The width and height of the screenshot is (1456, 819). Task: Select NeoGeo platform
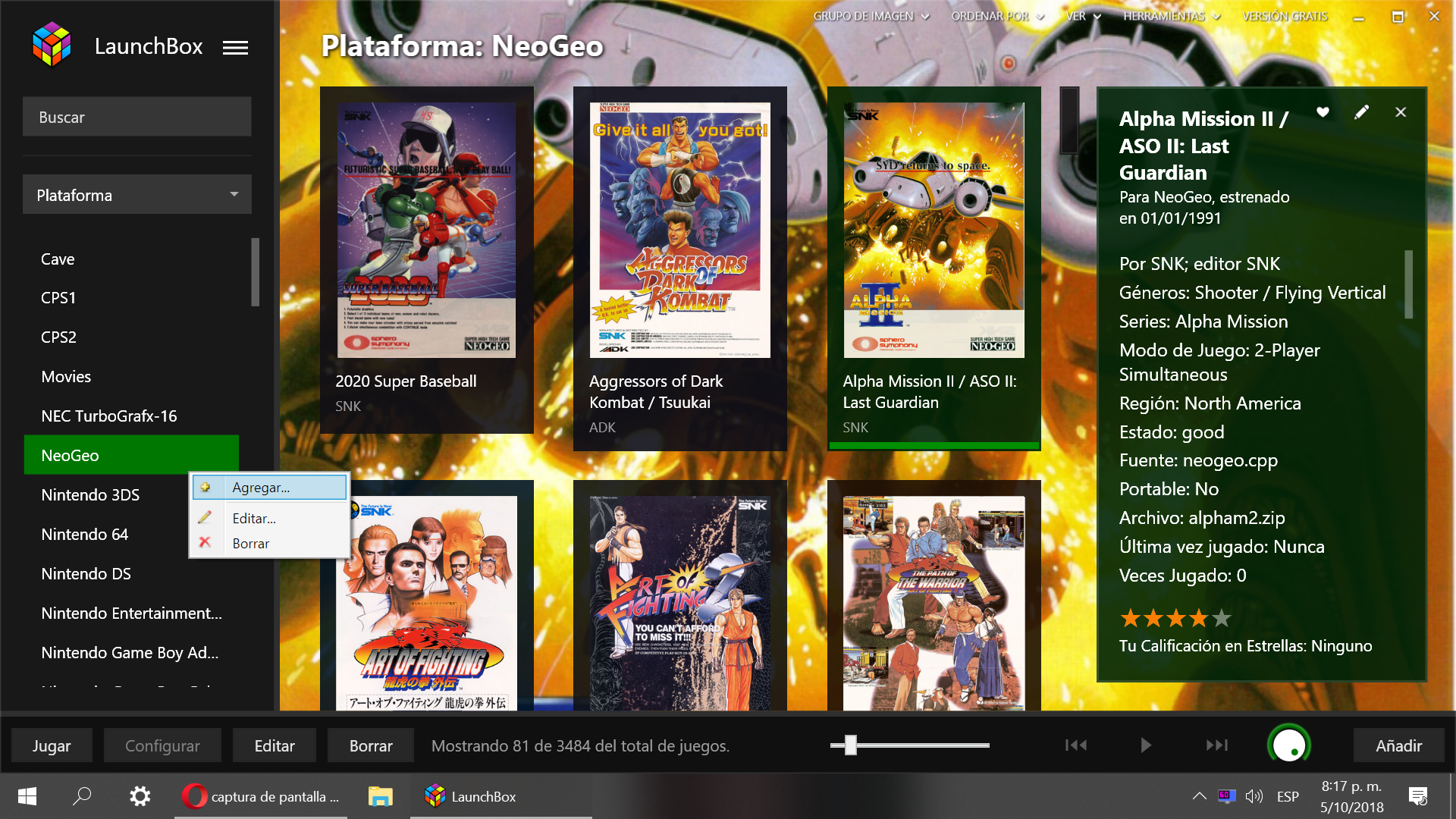click(131, 455)
